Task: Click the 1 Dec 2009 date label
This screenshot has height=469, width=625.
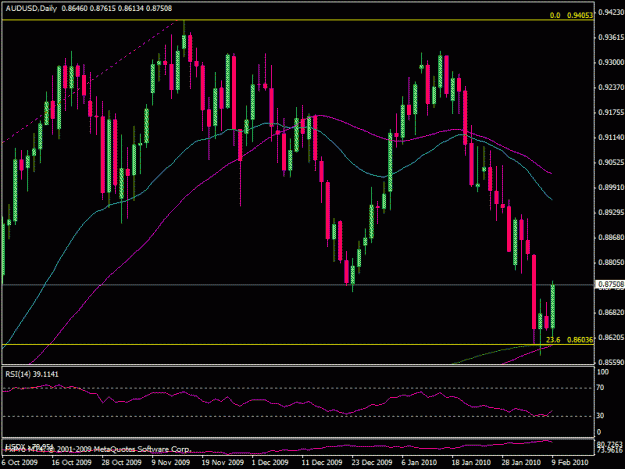Action: tap(270, 462)
